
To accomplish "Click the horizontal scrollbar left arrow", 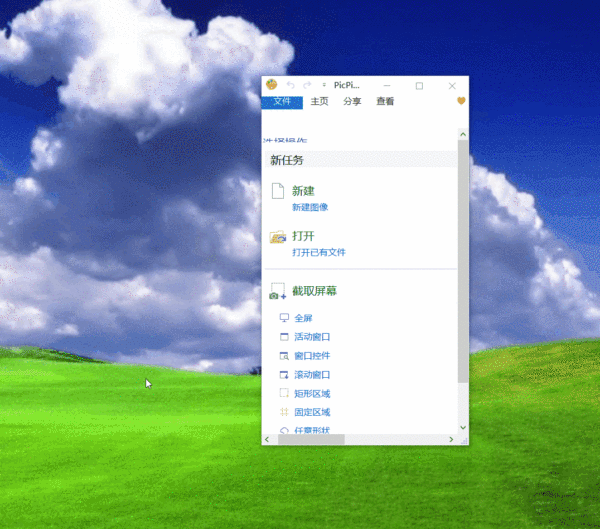I will tap(267, 439).
